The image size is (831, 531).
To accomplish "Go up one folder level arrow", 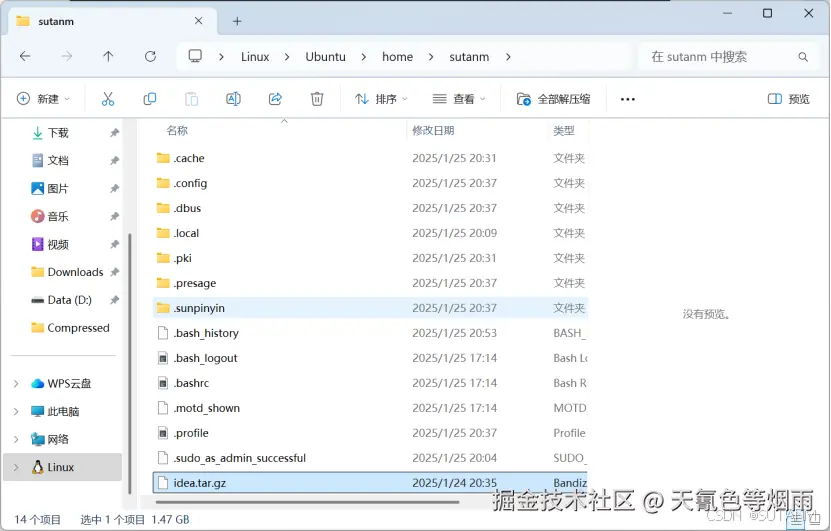I will pos(108,56).
